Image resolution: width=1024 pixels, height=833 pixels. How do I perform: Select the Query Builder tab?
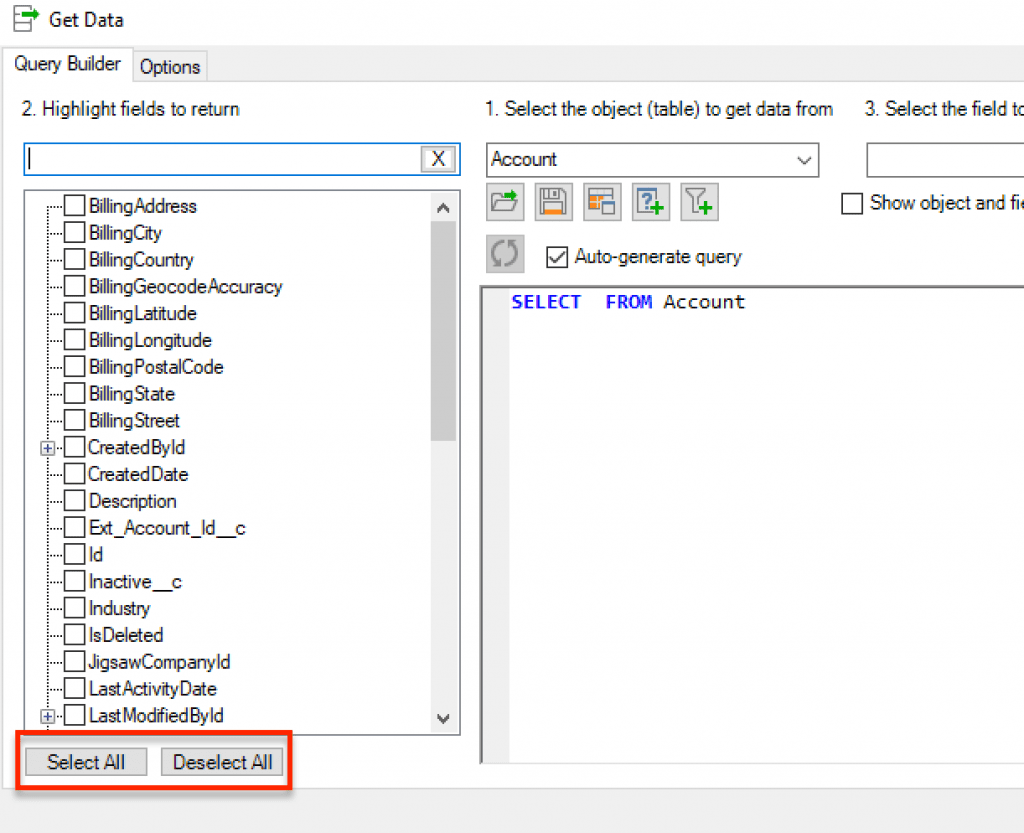pos(68,64)
